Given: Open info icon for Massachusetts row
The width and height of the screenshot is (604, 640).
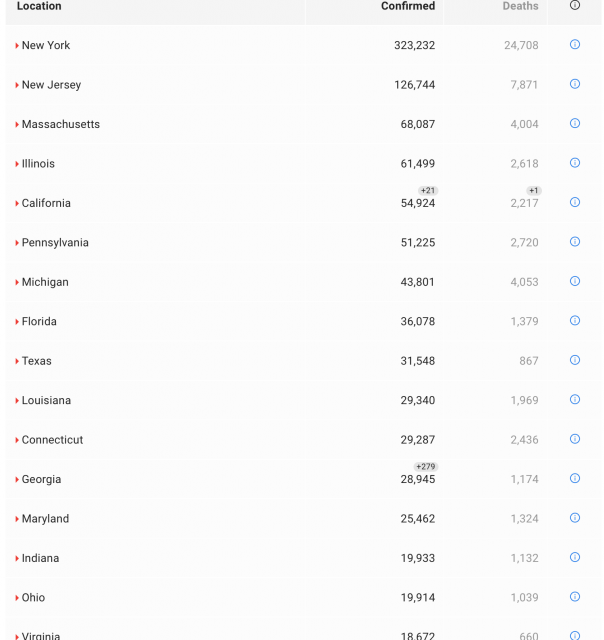Looking at the screenshot, I should 575,124.
